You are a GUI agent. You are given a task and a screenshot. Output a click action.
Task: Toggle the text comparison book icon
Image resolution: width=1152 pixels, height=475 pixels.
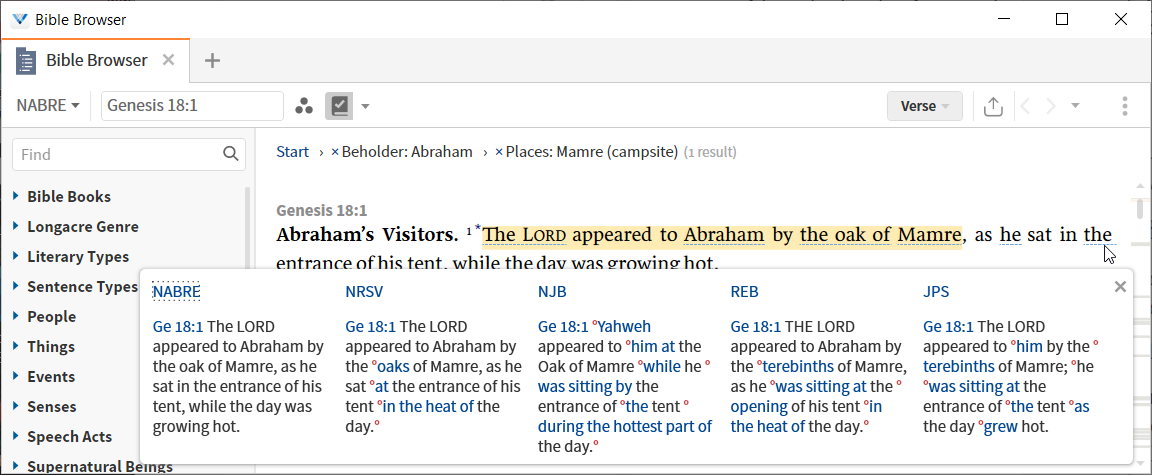[x=339, y=106]
